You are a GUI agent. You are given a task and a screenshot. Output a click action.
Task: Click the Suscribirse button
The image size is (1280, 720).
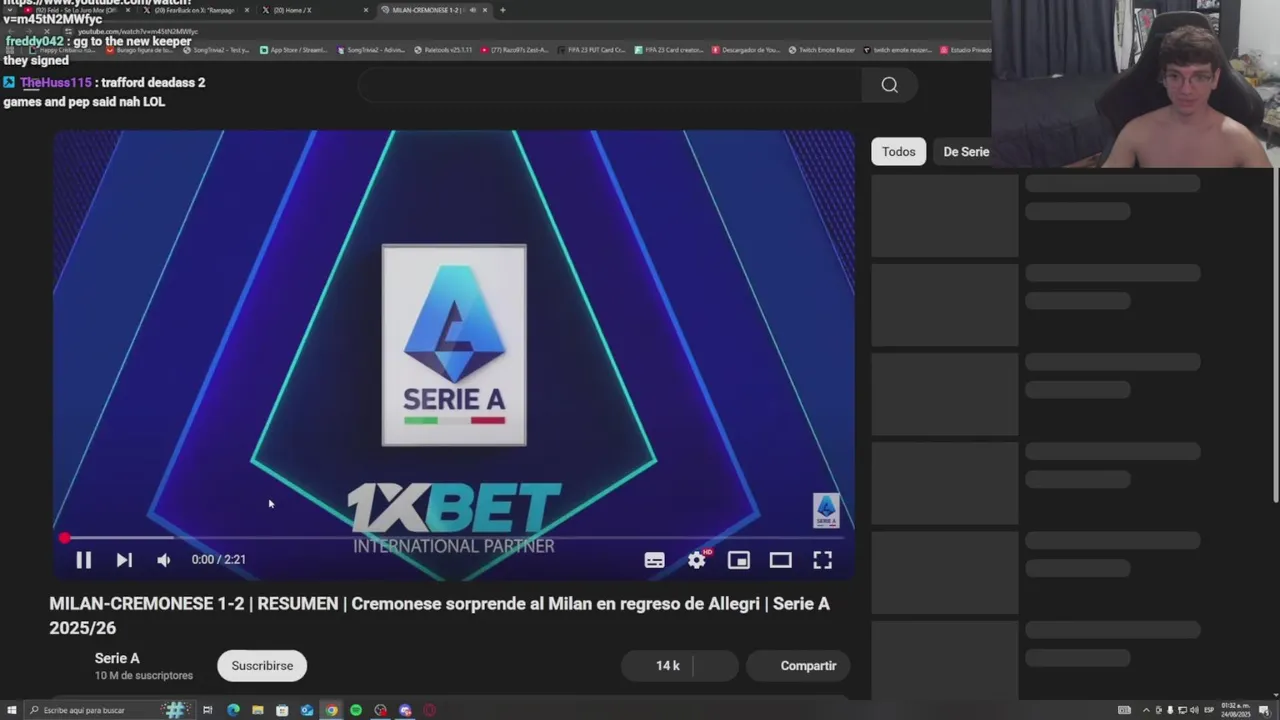point(262,666)
